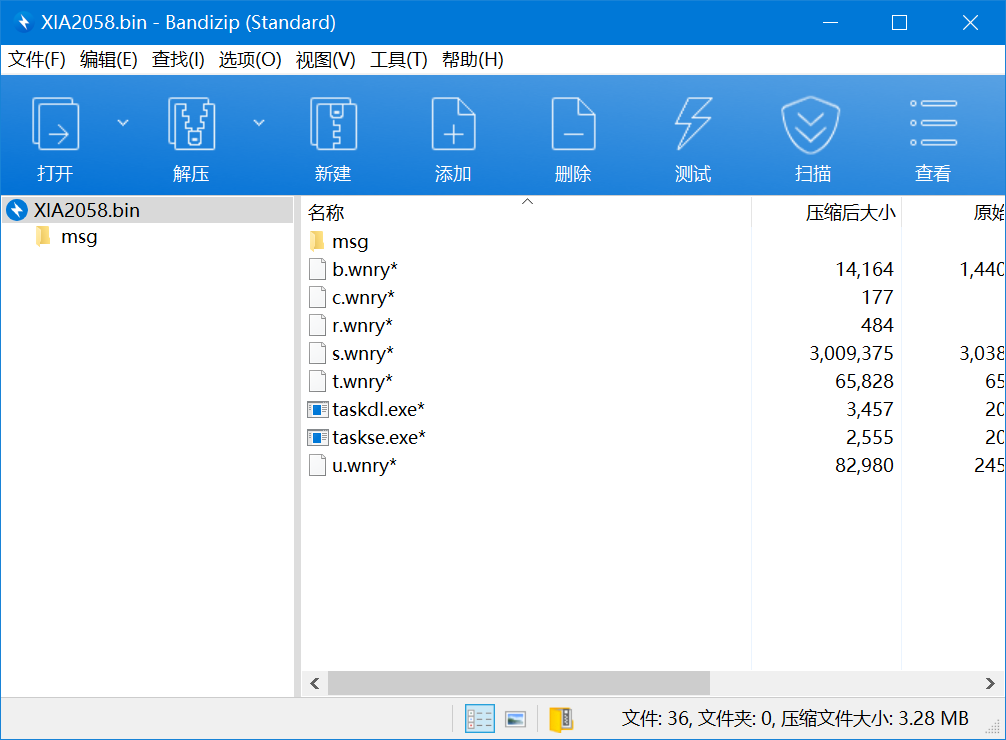1006x740 pixels.
Task: Open the View (查看) list icon
Action: click(932, 125)
